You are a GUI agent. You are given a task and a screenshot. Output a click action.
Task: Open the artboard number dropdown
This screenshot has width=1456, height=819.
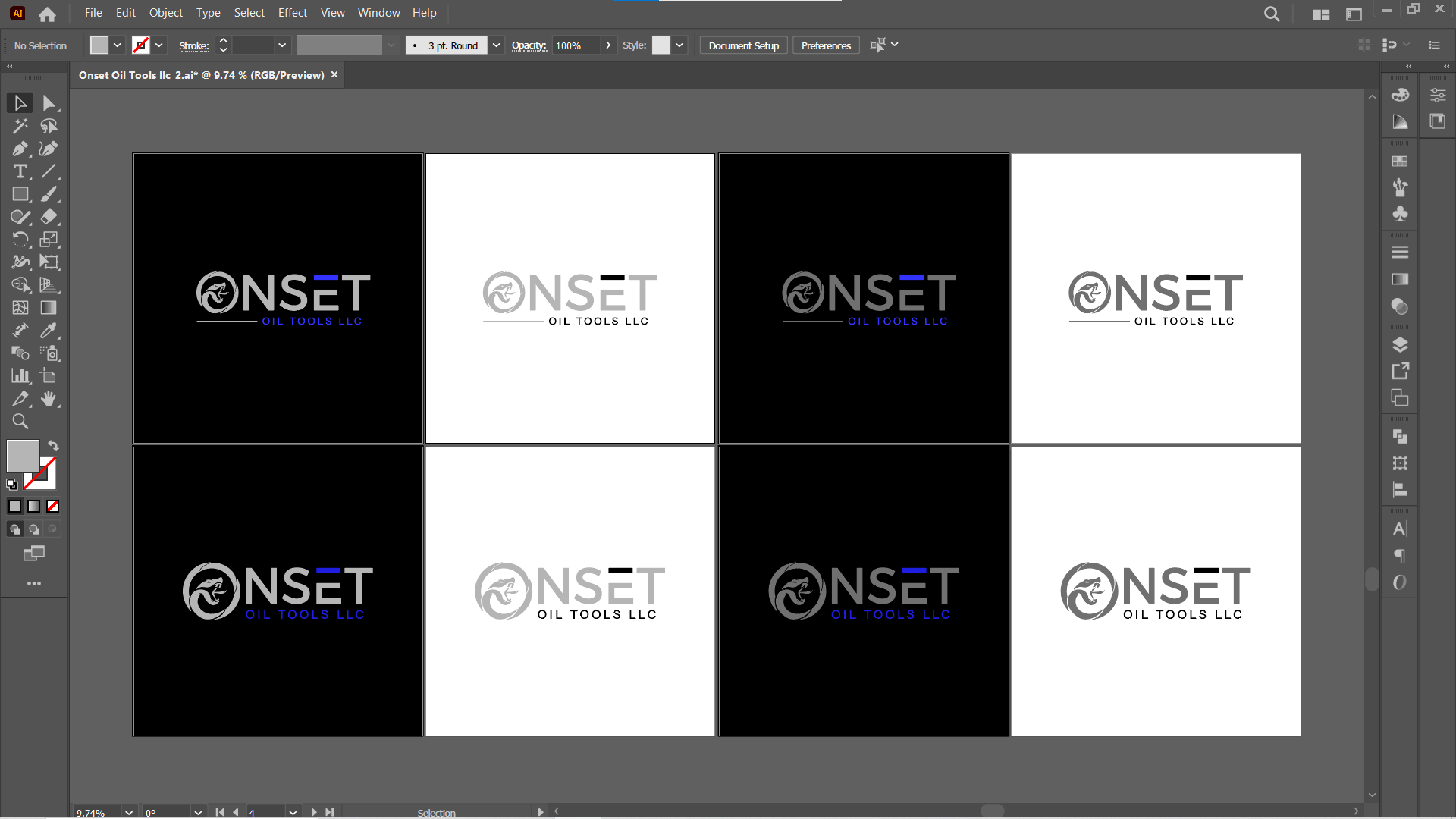point(293,812)
